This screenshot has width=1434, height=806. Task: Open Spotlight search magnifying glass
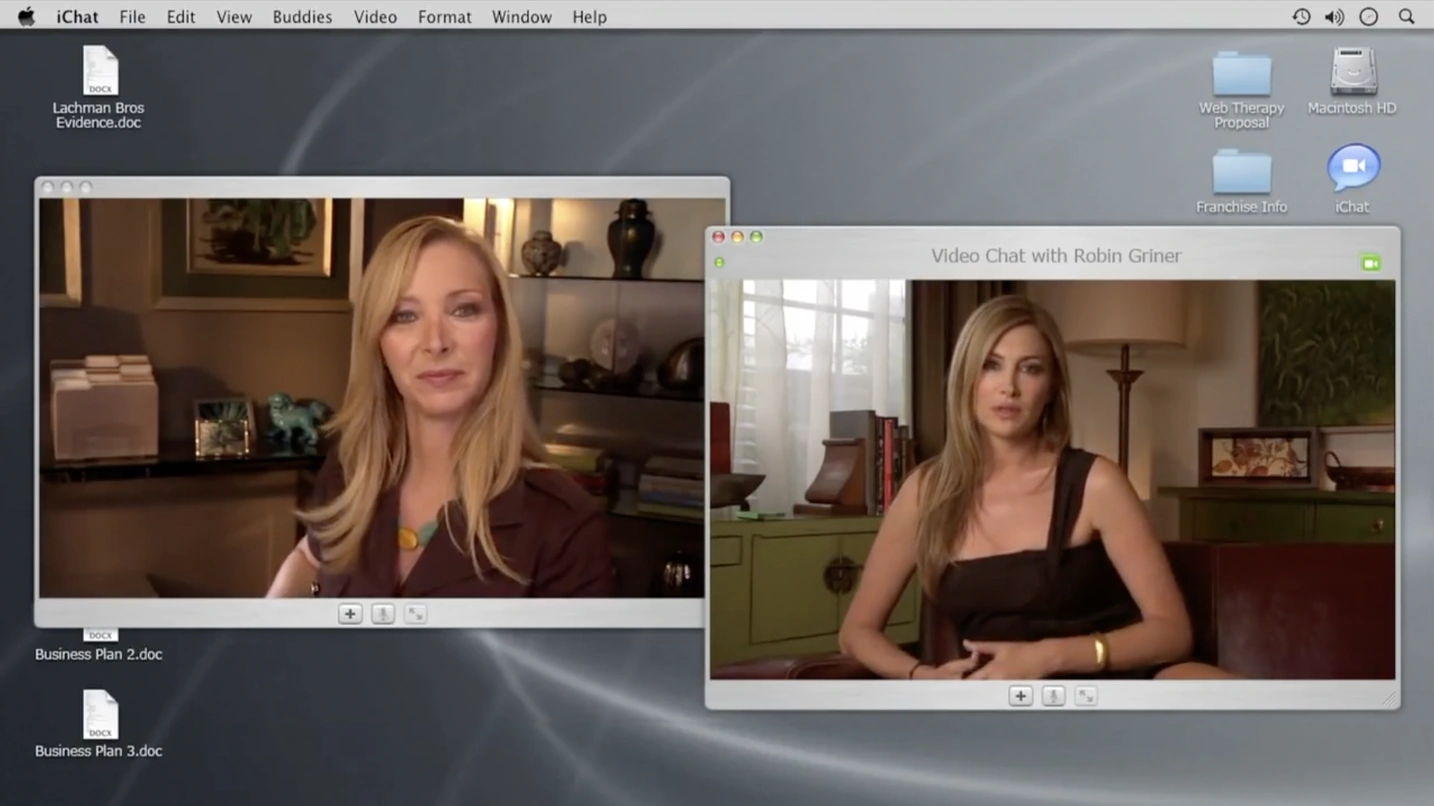[1406, 17]
